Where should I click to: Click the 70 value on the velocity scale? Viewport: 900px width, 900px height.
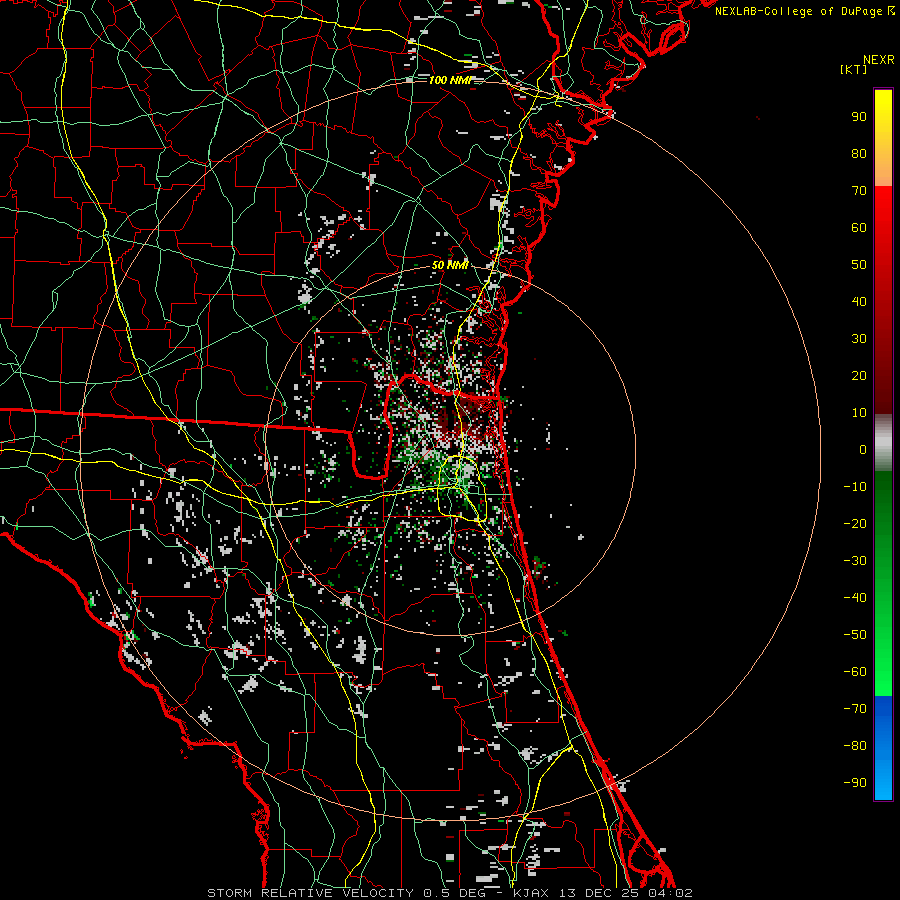[x=858, y=190]
